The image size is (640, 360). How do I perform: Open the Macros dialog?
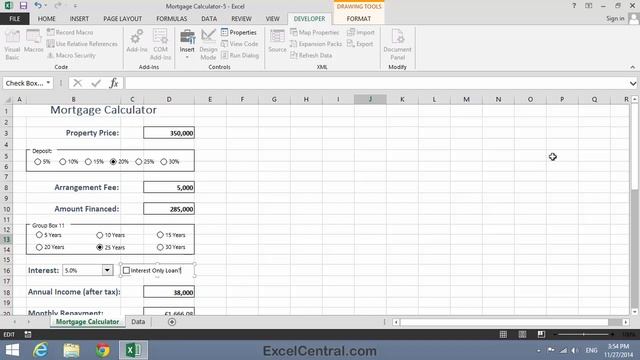pos(33,41)
